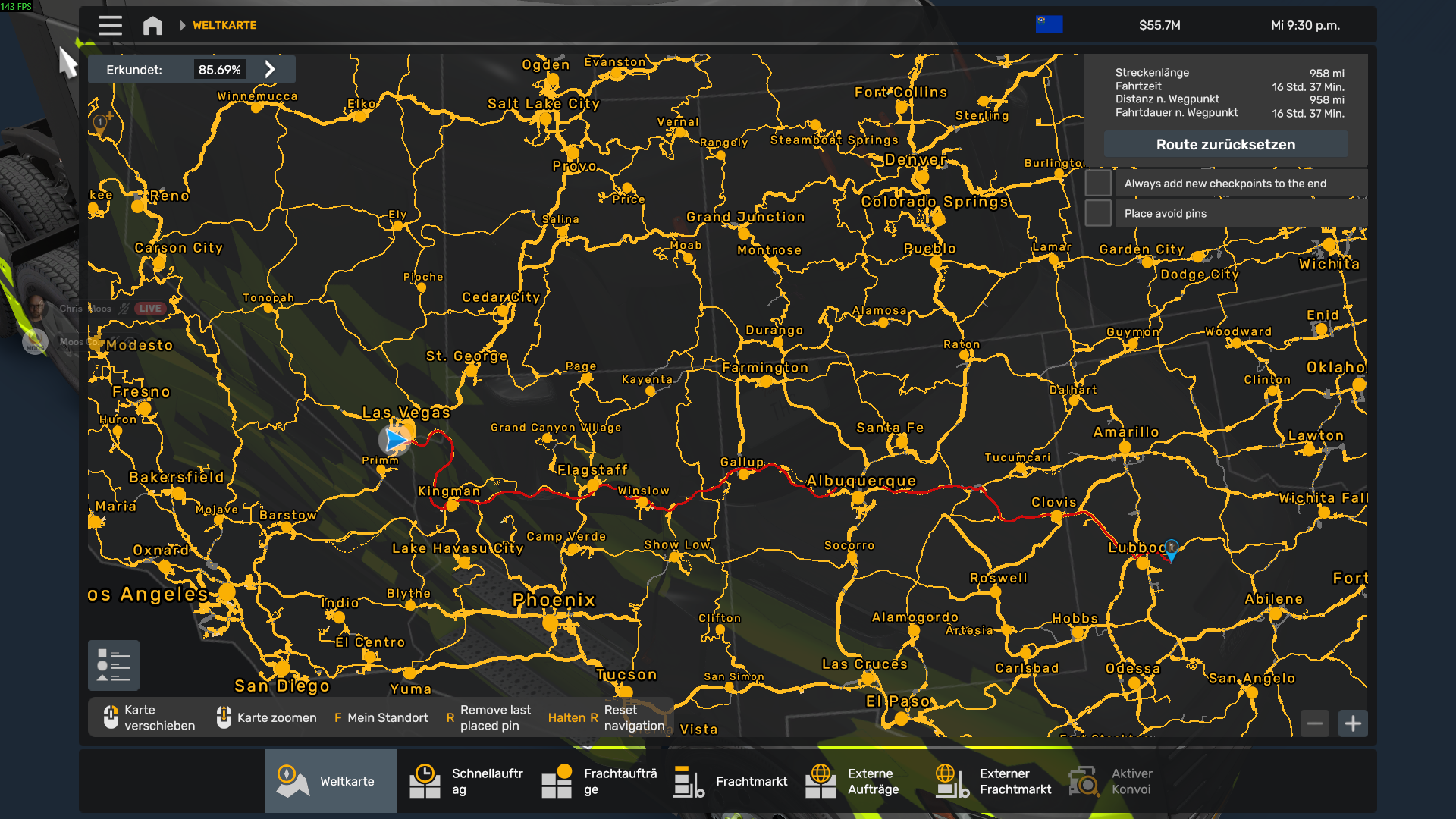The height and width of the screenshot is (819, 1456).
Task: Click the blue player position arrow
Action: [x=395, y=439]
